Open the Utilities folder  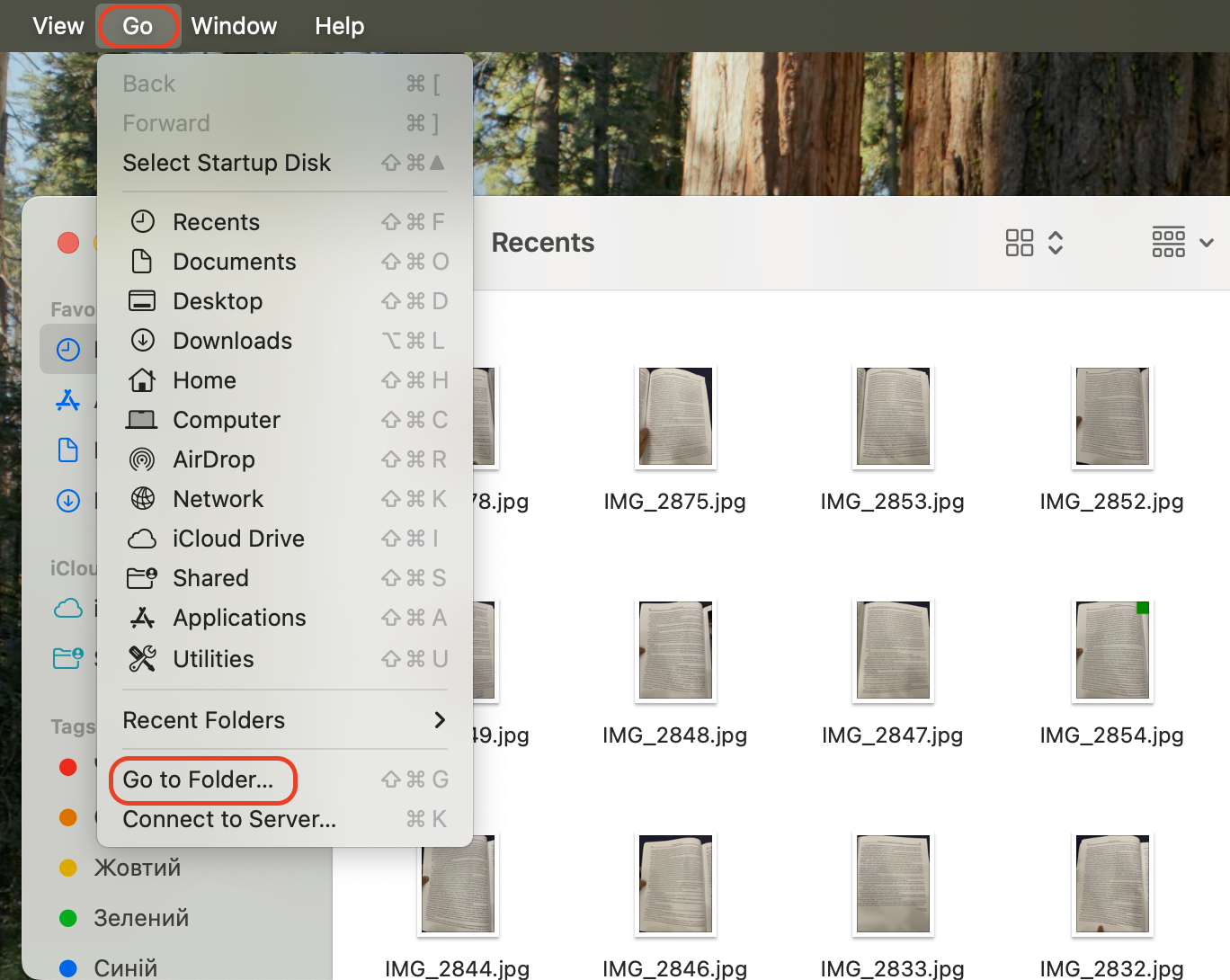tap(213, 659)
